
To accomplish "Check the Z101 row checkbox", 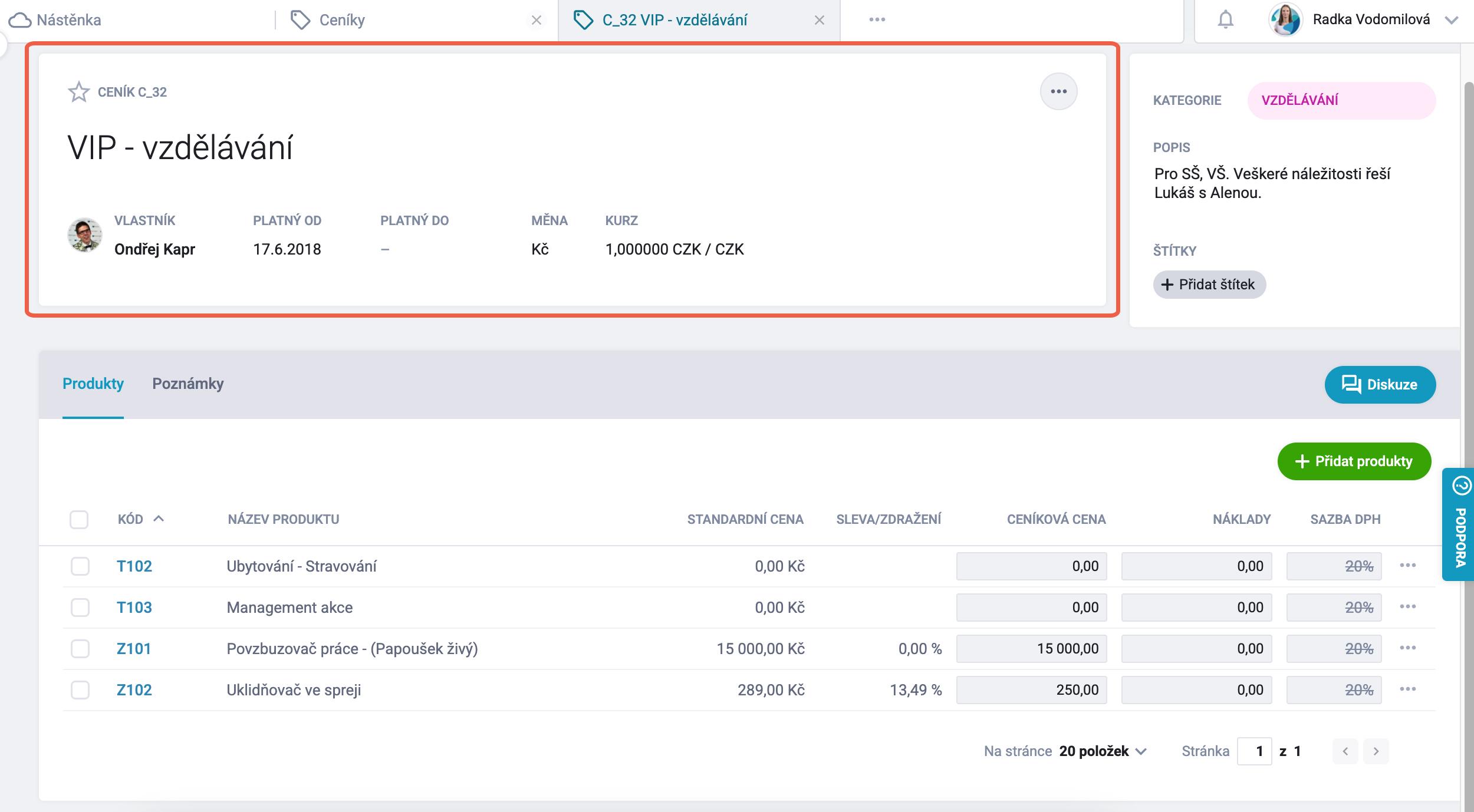I will tap(80, 649).
